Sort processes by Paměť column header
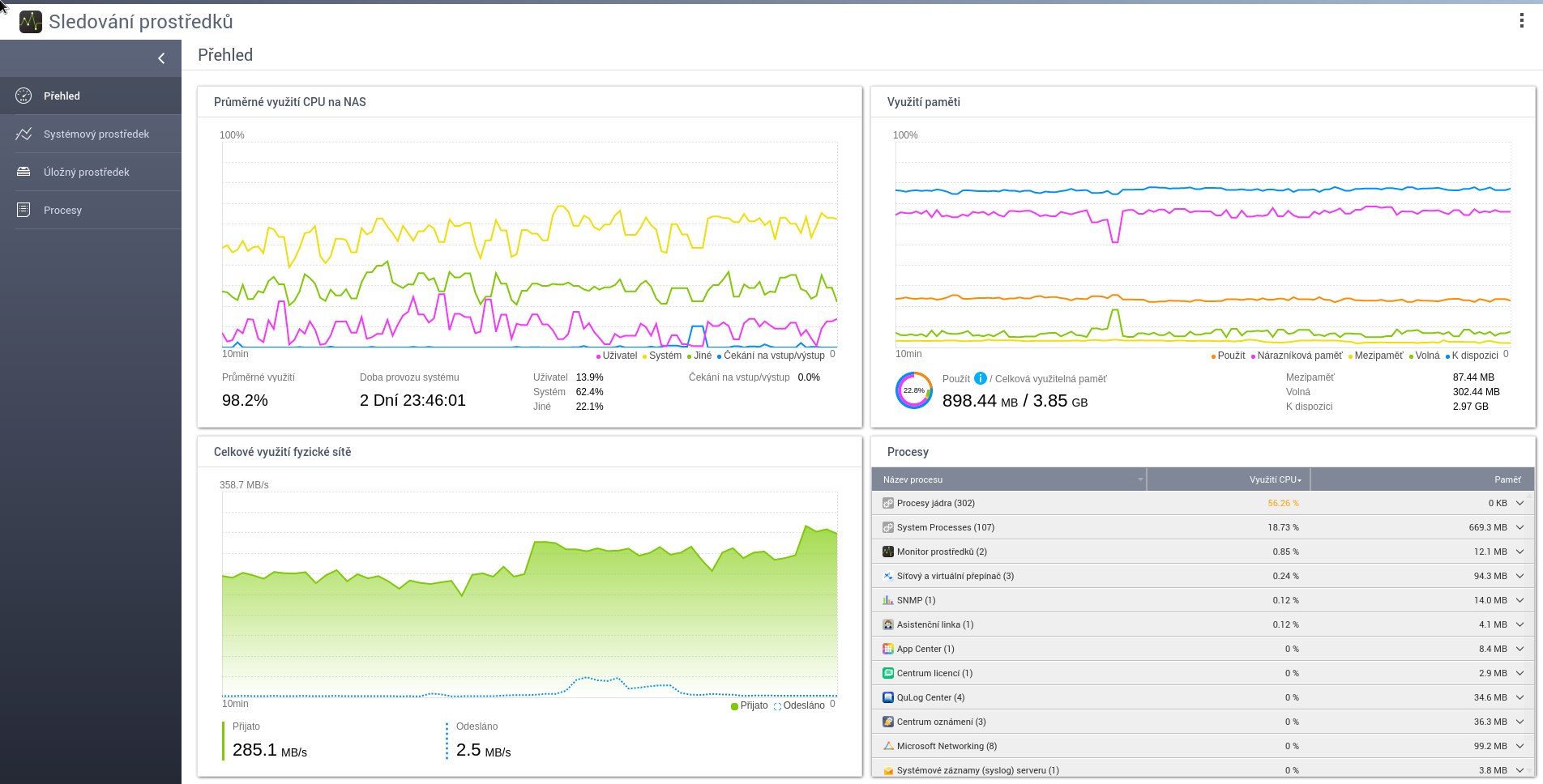The width and height of the screenshot is (1543, 784). coord(1507,479)
